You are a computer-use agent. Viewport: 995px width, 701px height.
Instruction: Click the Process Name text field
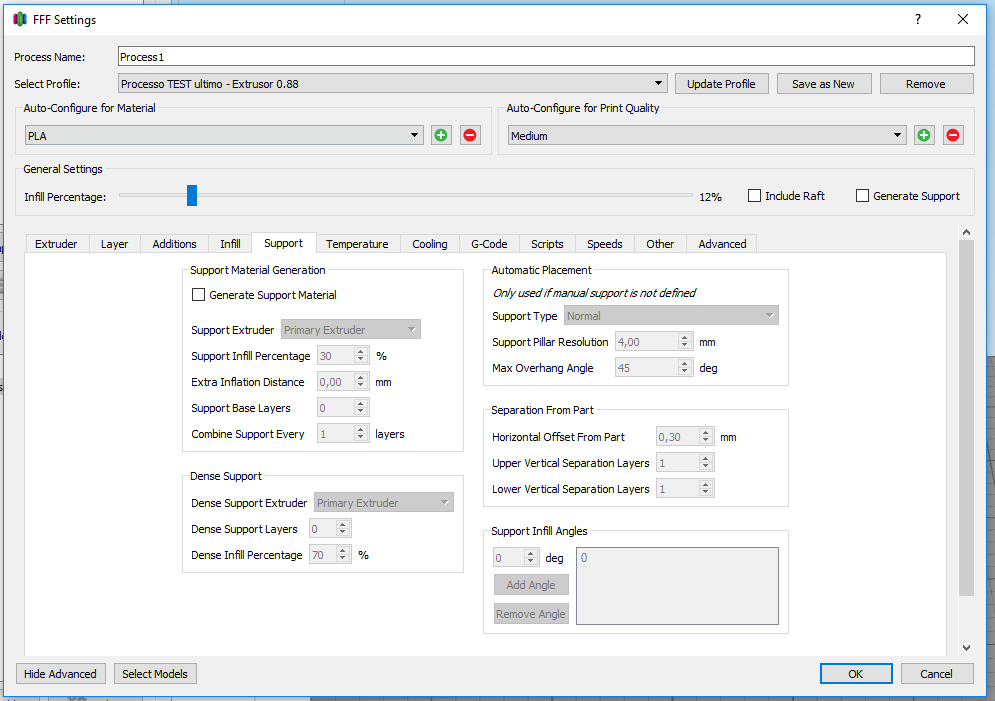(546, 57)
